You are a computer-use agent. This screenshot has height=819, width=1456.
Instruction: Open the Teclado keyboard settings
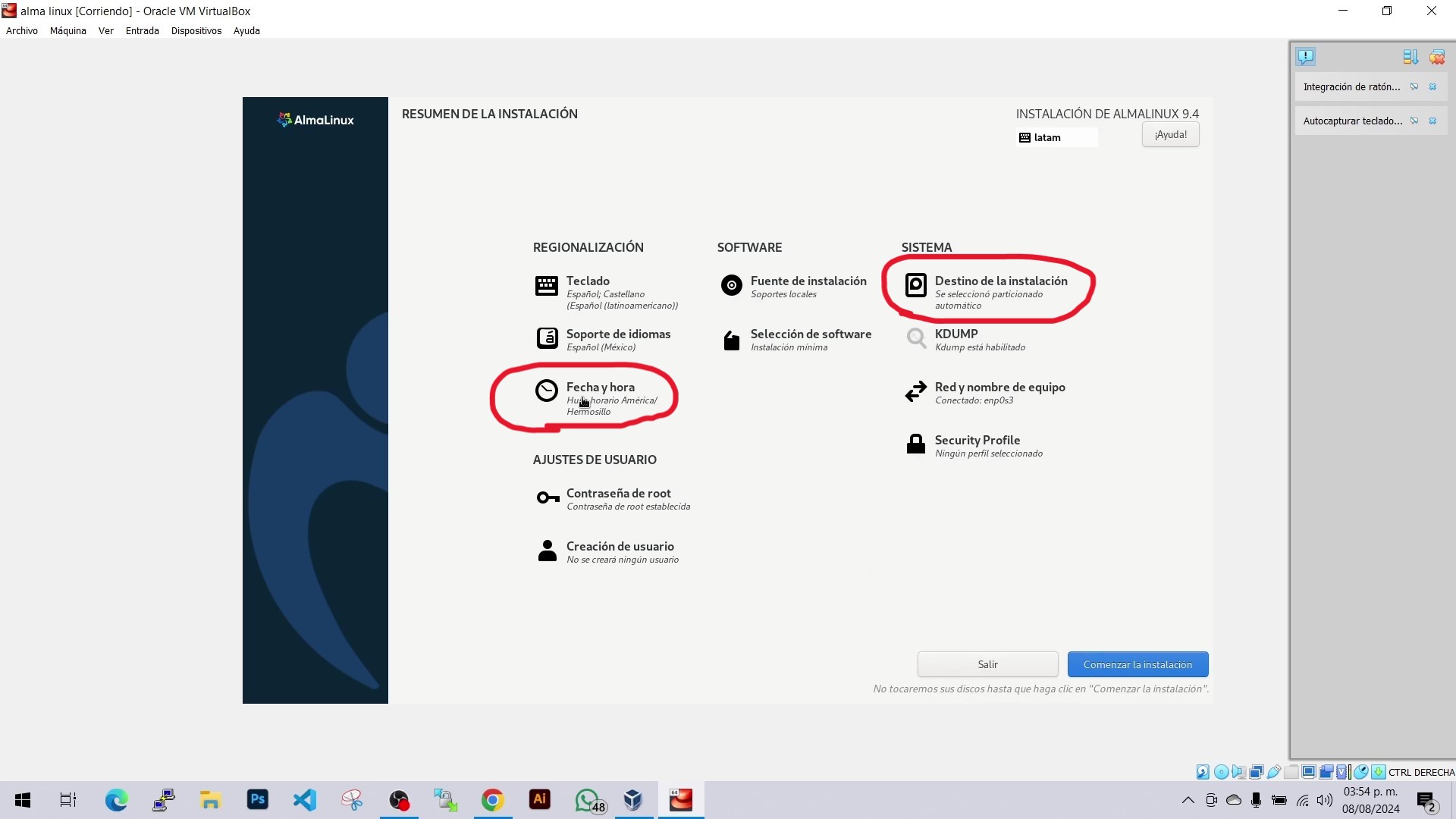click(607, 292)
